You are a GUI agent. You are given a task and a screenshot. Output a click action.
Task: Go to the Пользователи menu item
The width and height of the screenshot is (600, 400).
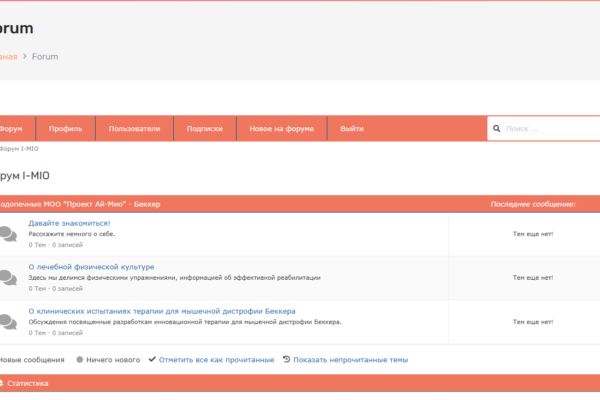coord(134,129)
